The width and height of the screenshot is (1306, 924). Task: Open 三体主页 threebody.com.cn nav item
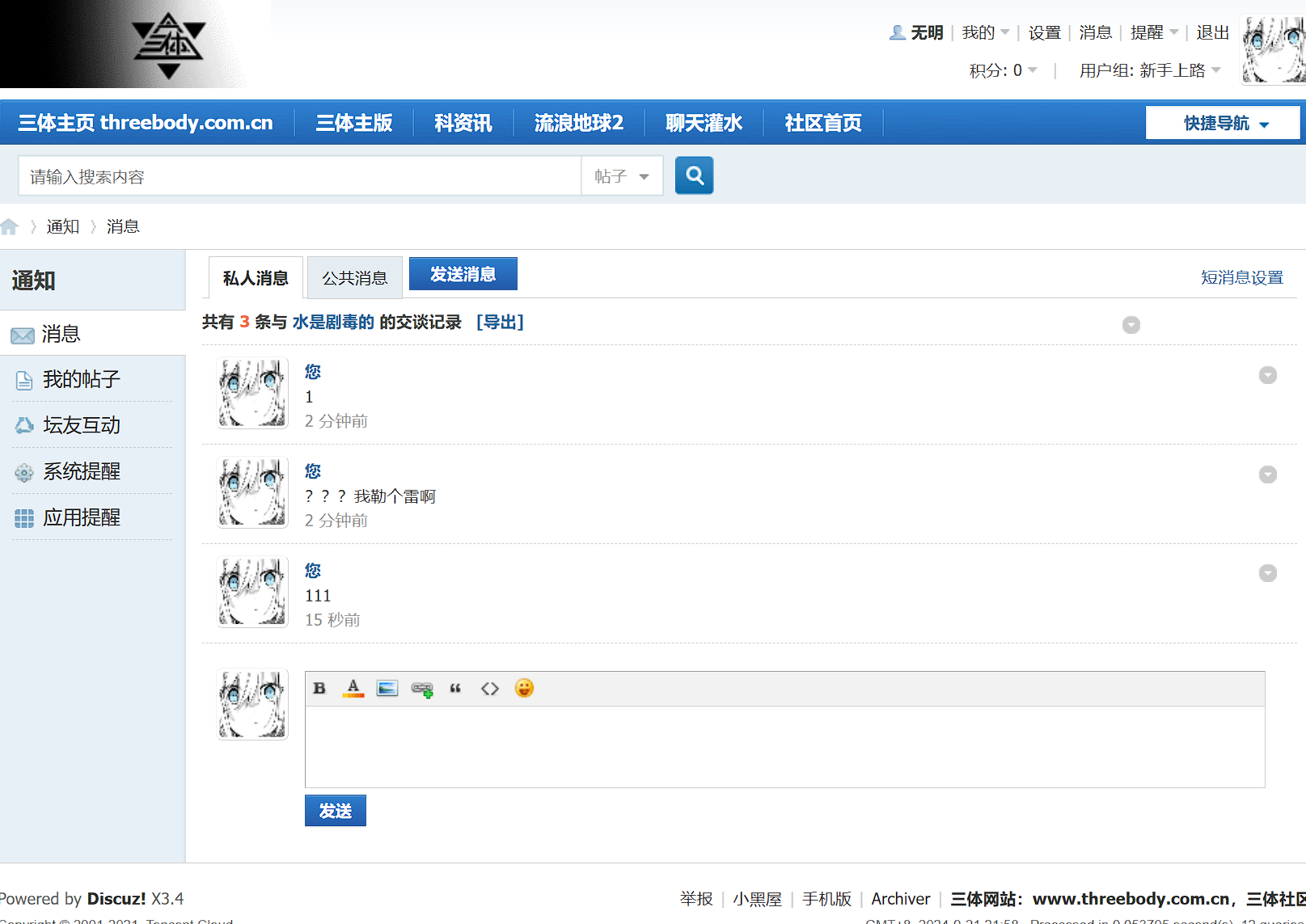146,123
